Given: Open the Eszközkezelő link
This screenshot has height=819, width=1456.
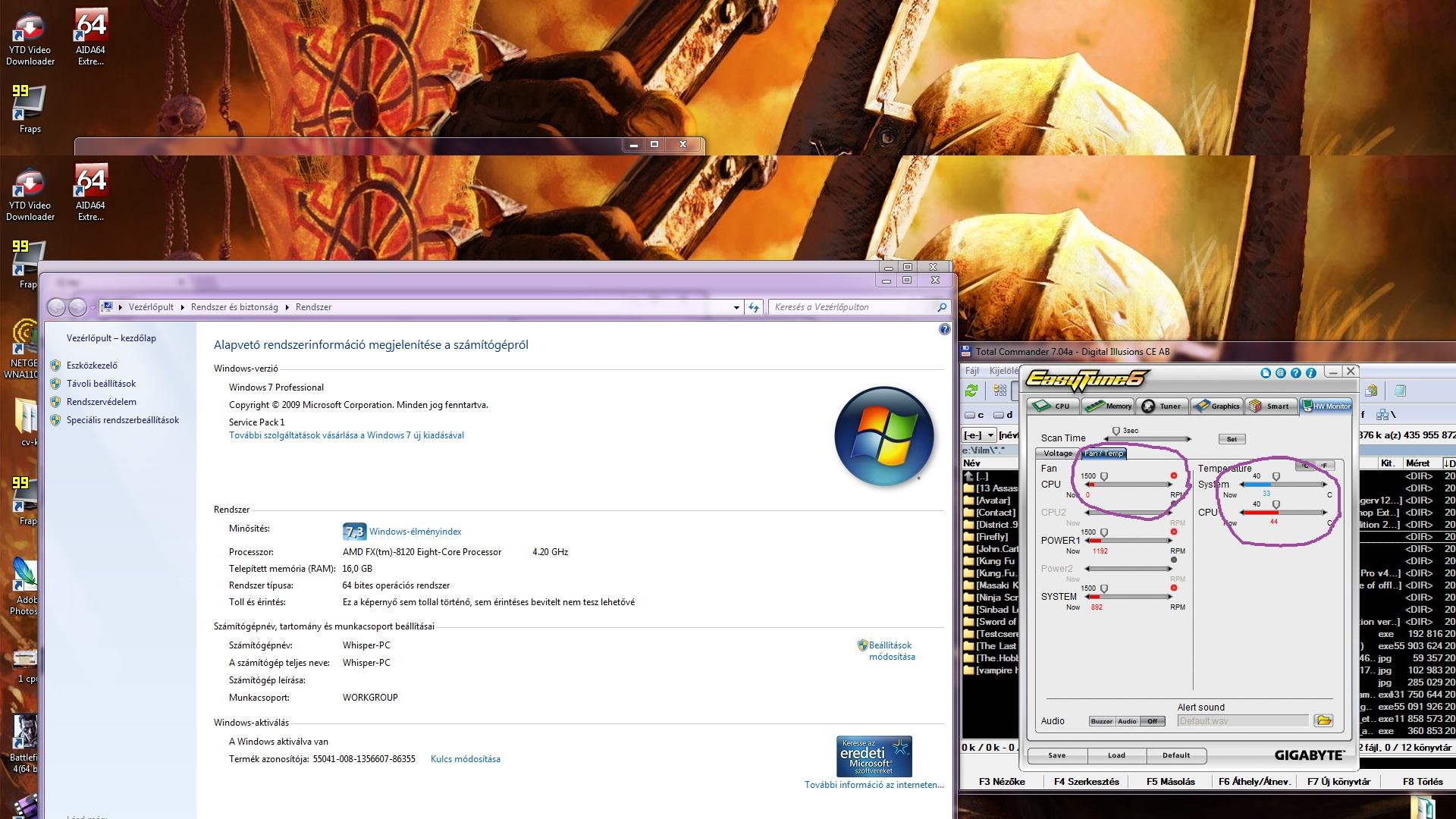Looking at the screenshot, I should (x=92, y=366).
